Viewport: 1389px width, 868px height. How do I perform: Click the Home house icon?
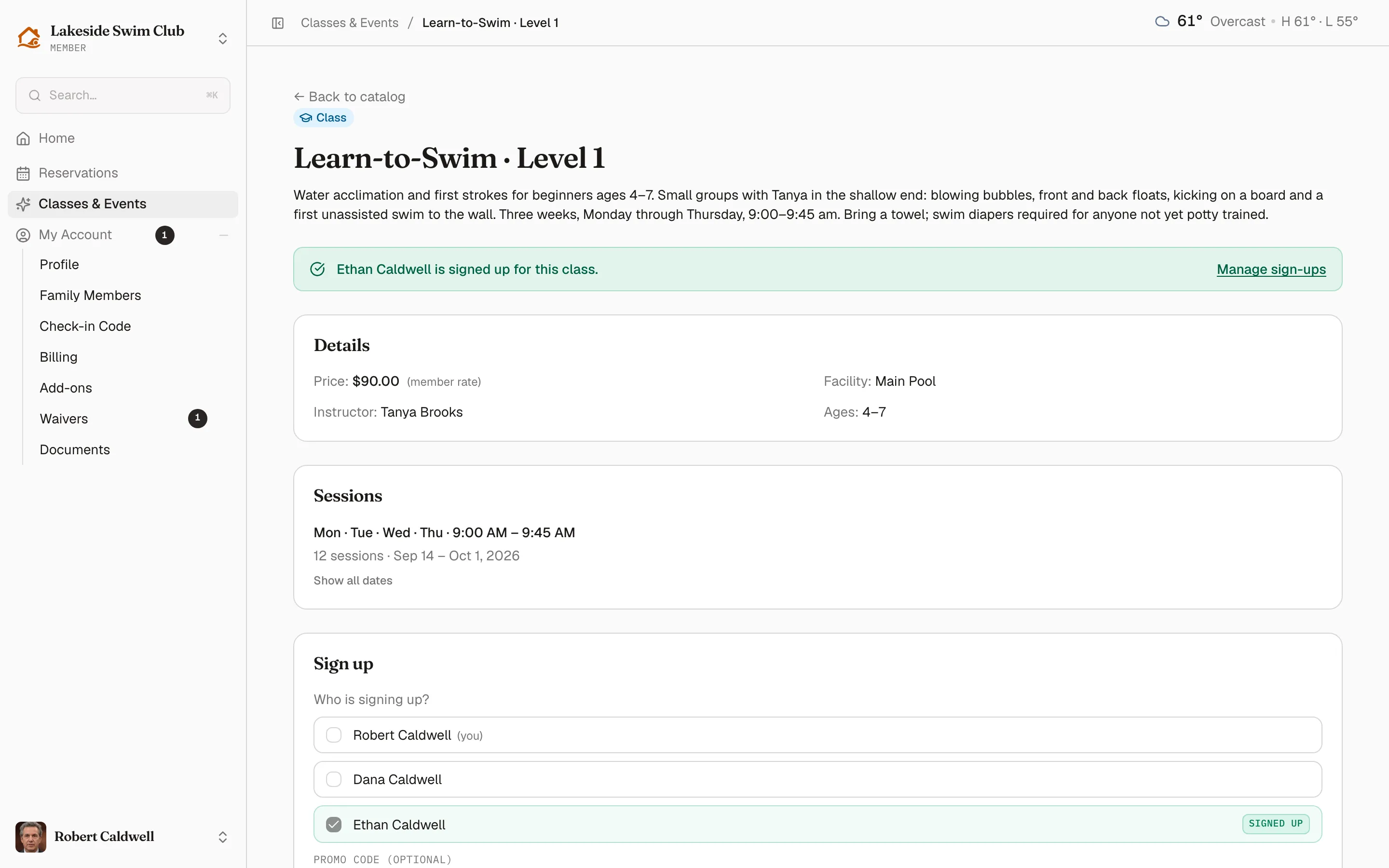pos(23,138)
